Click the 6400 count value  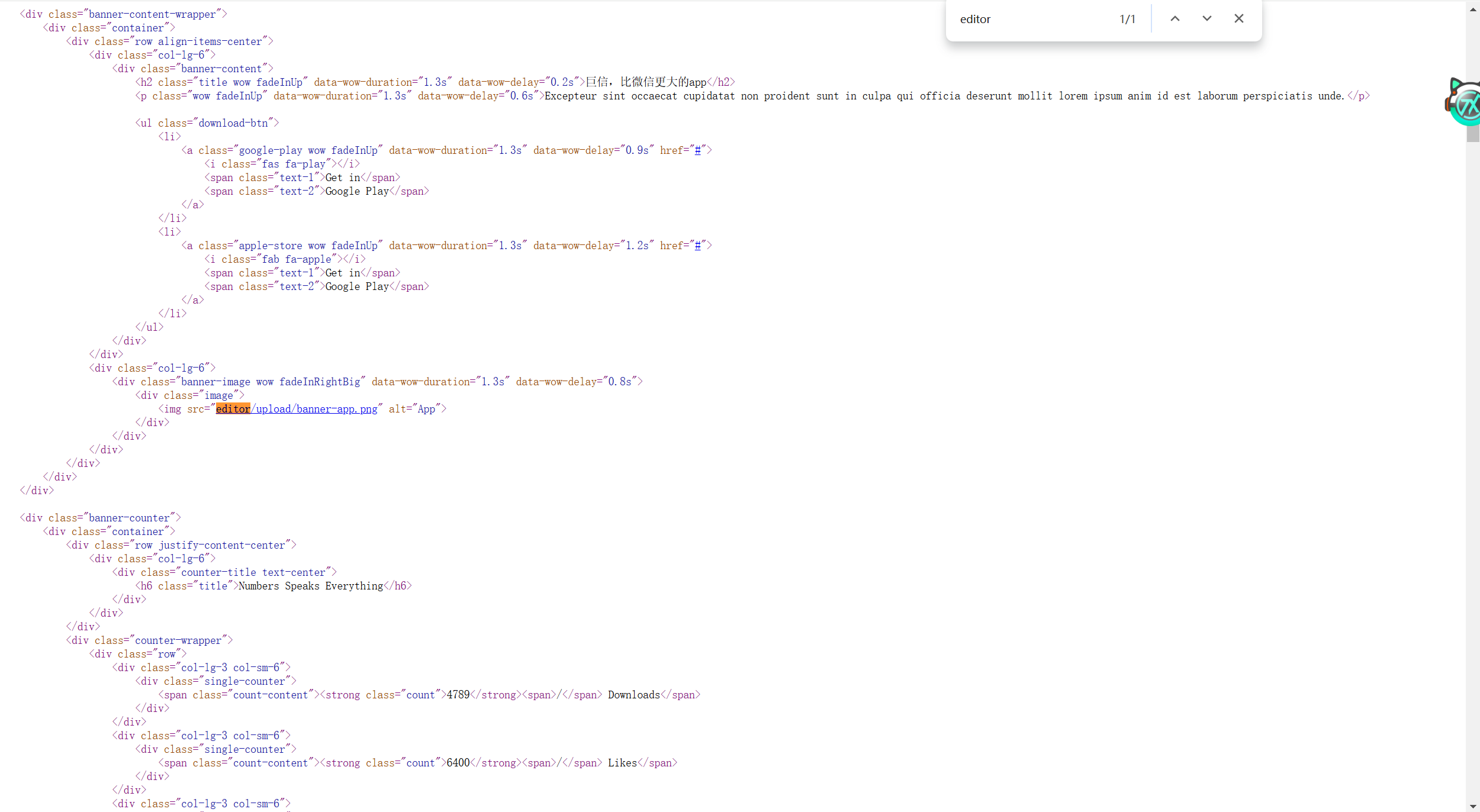pyautogui.click(x=458, y=763)
